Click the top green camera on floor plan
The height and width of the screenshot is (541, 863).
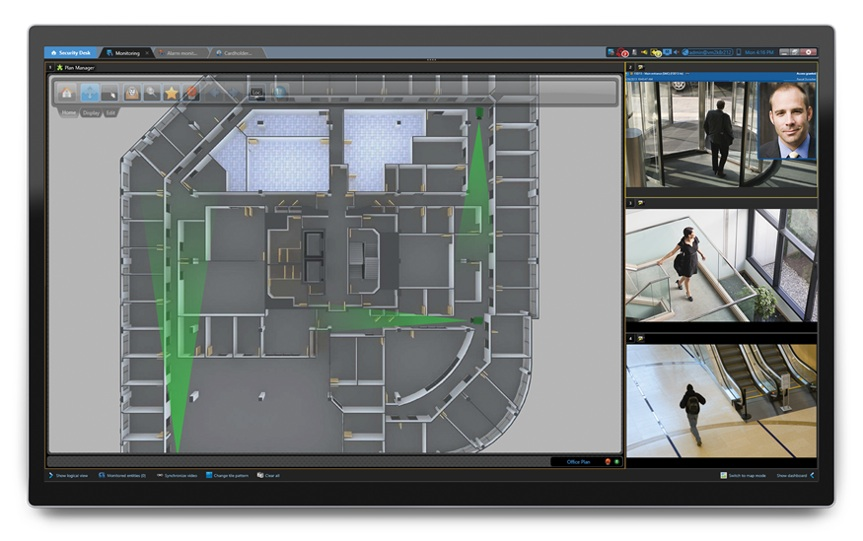coord(479,113)
